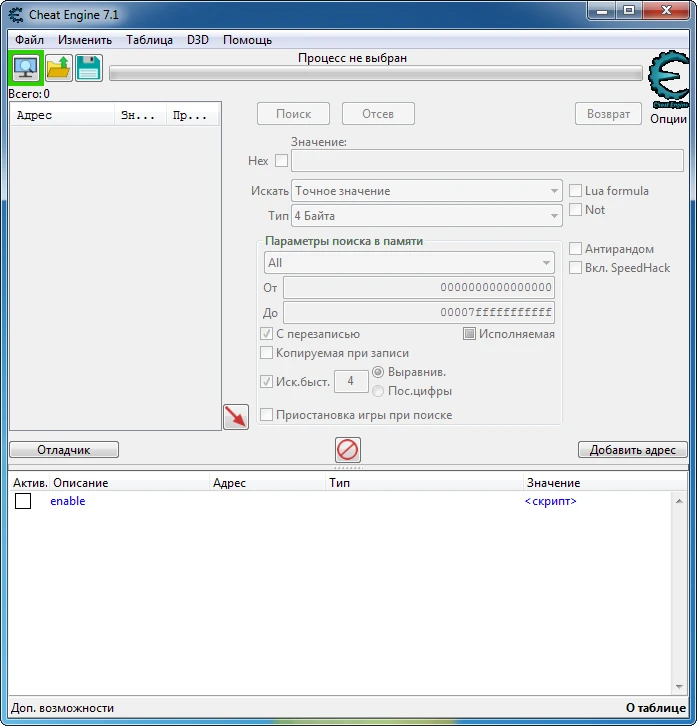Viewport: 697px width, 726px height.
Task: Click red arrow to copy addresses down
Action: click(x=236, y=417)
